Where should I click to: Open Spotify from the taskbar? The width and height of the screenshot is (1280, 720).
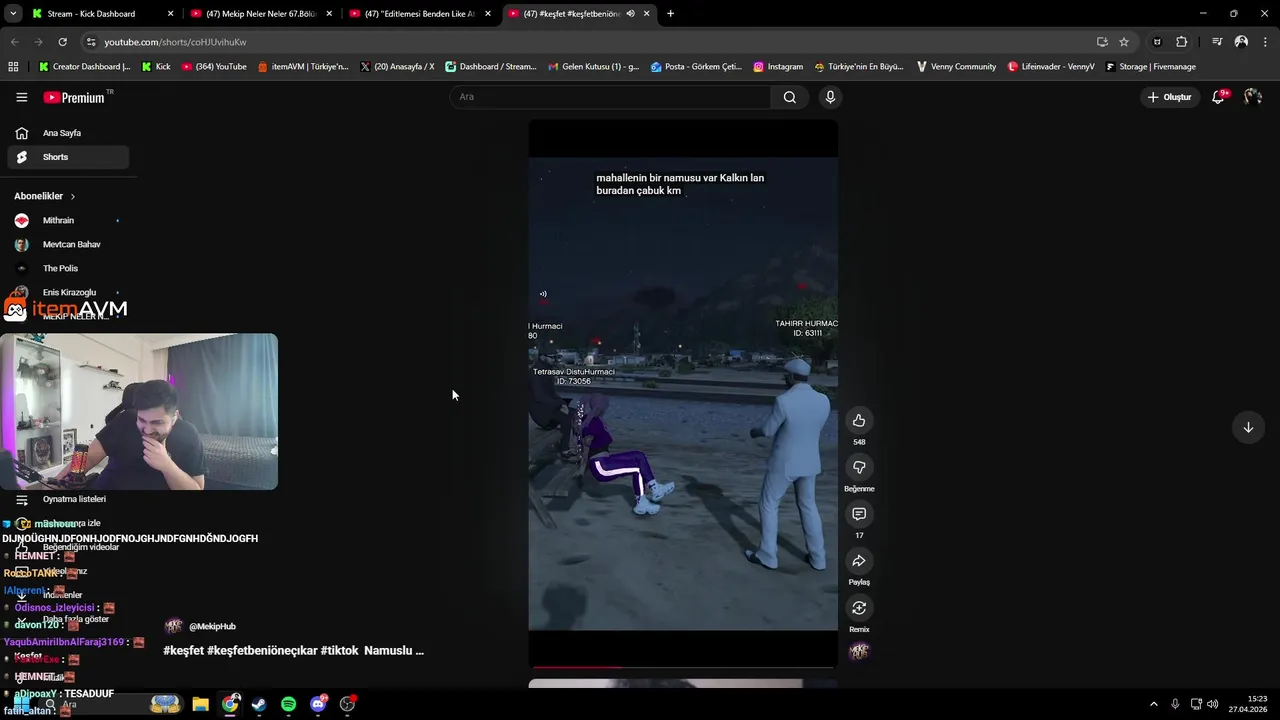coord(289,704)
